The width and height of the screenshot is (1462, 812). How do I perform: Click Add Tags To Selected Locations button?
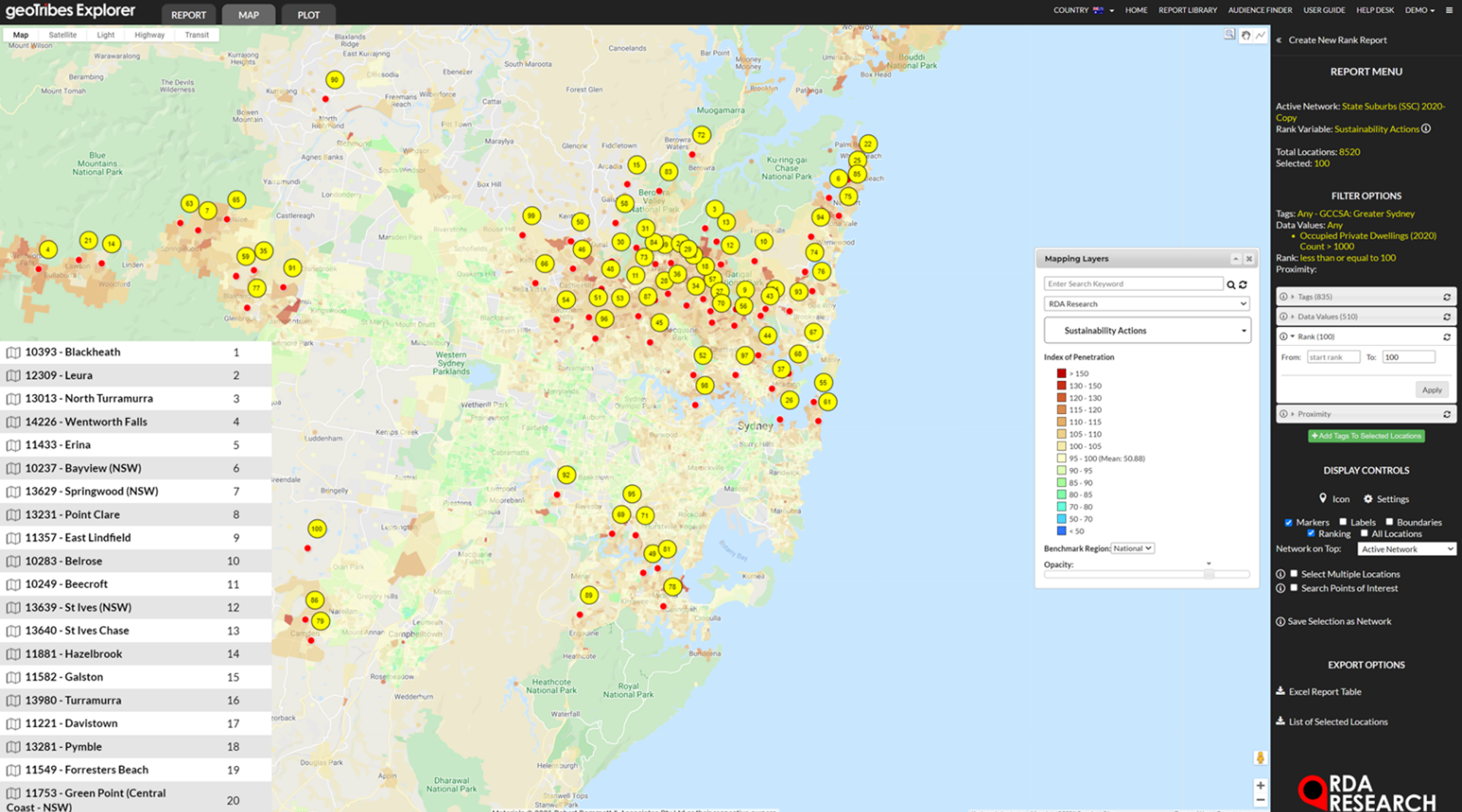point(1366,436)
